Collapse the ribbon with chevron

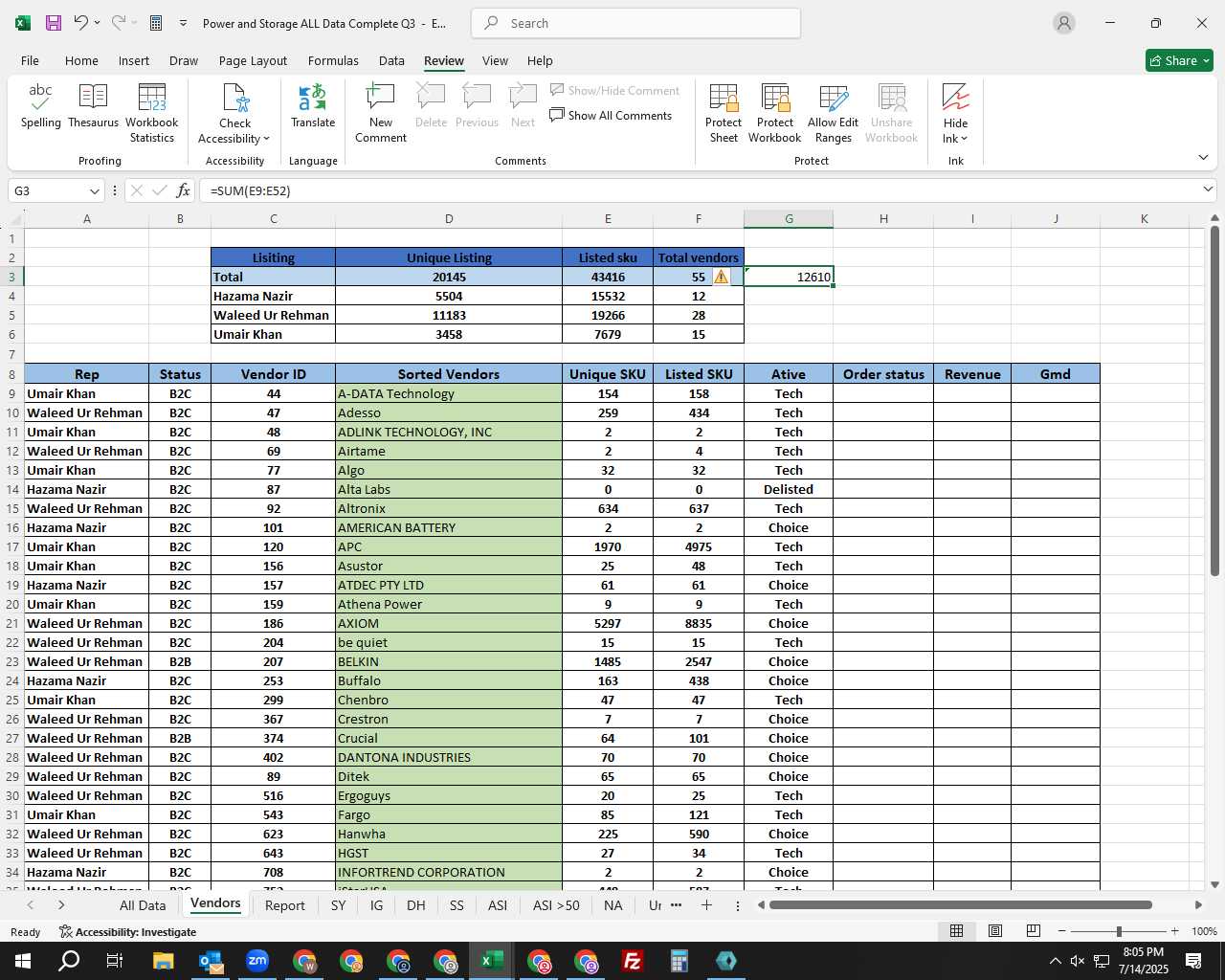[1203, 157]
